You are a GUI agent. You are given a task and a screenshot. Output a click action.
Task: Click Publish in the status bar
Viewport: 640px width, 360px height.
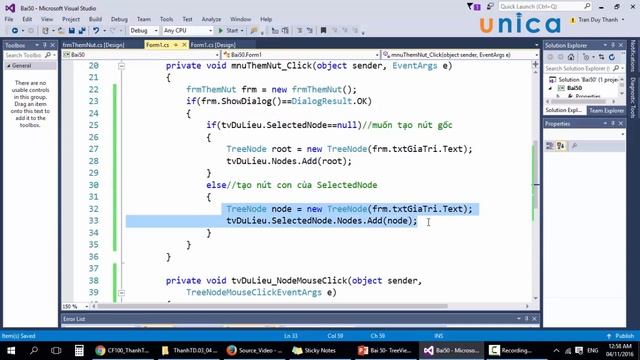pos(620,336)
